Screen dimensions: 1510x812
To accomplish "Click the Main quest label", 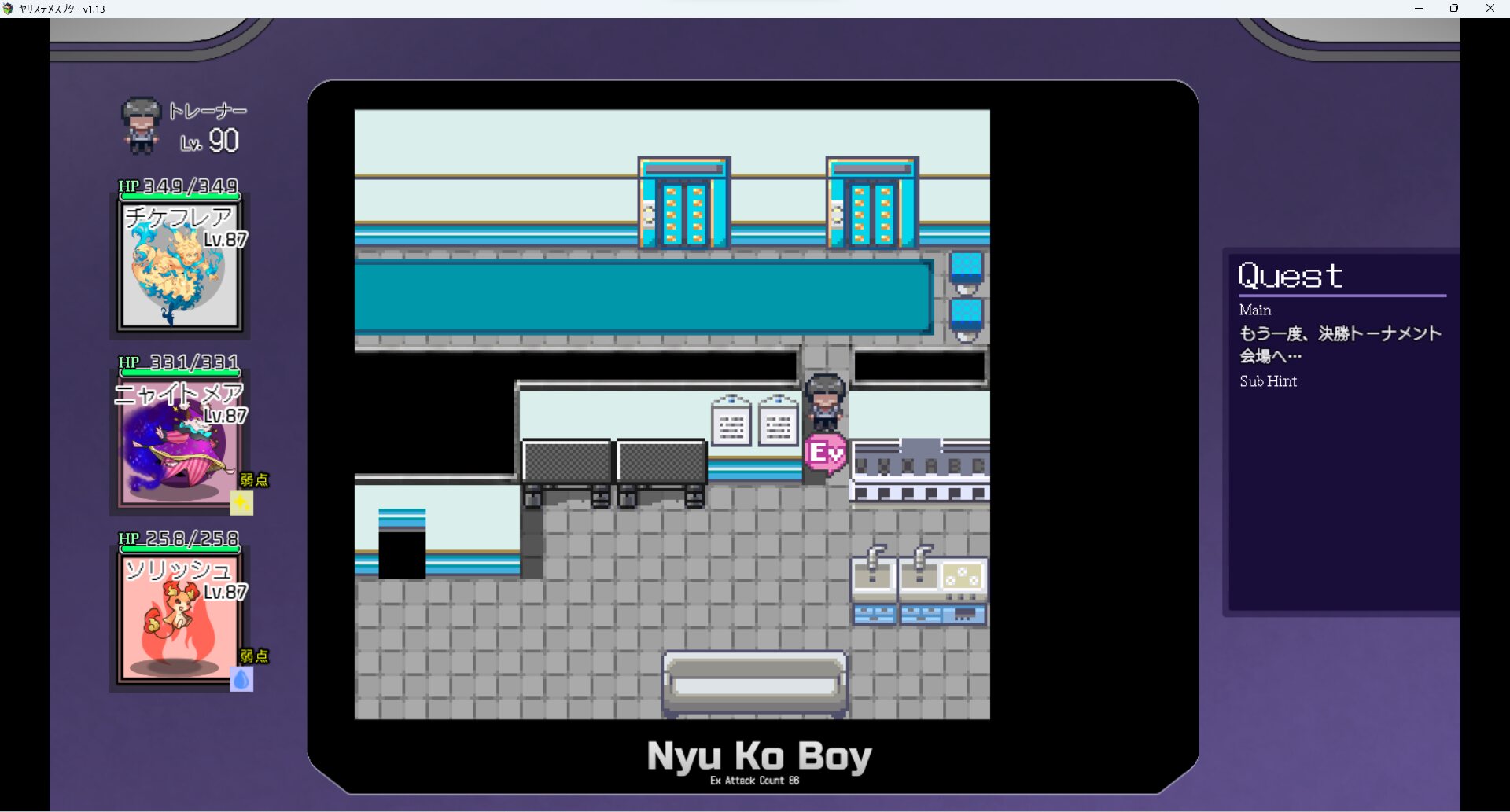I will tap(1255, 310).
